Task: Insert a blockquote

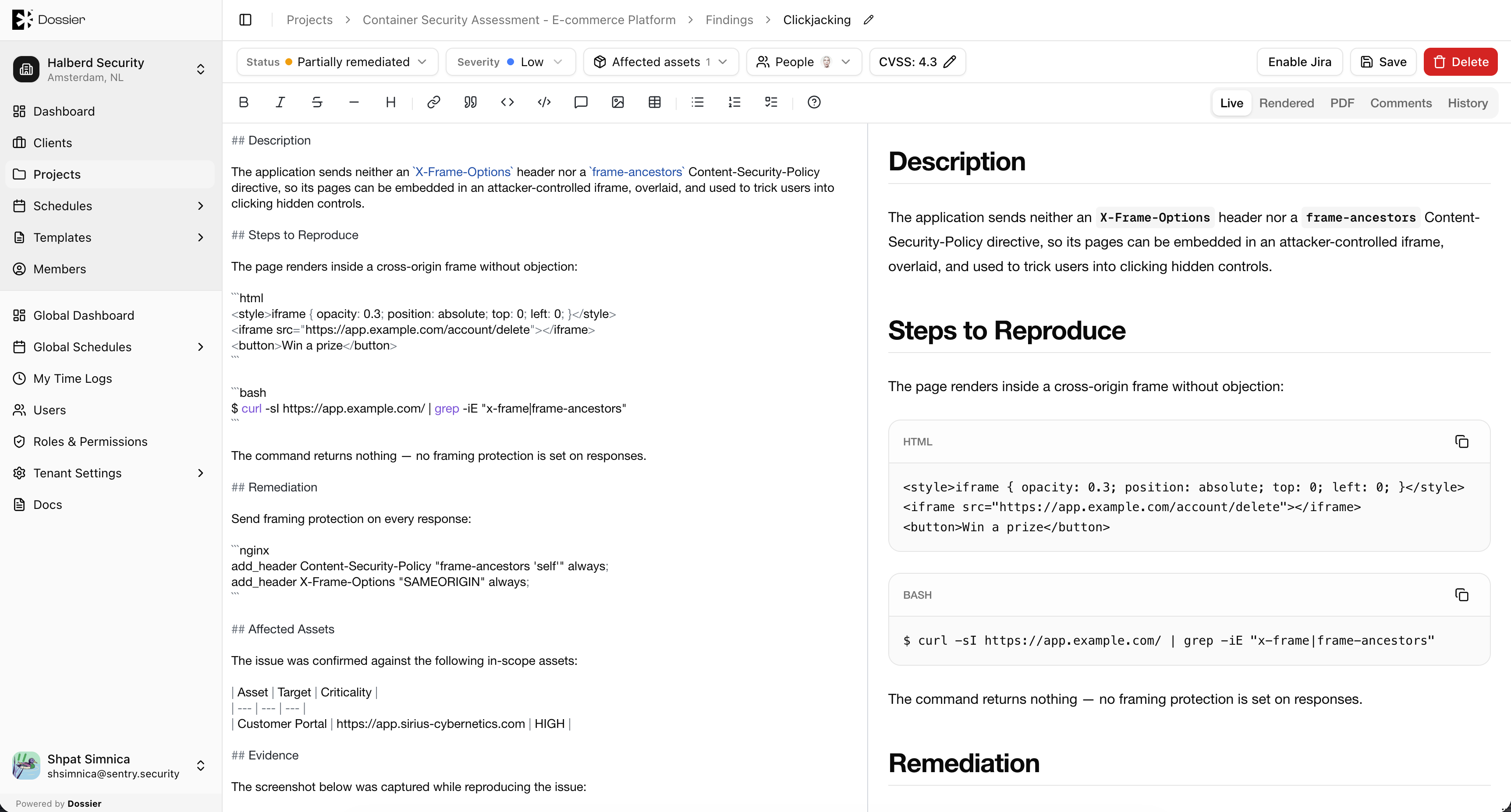Action: point(470,102)
